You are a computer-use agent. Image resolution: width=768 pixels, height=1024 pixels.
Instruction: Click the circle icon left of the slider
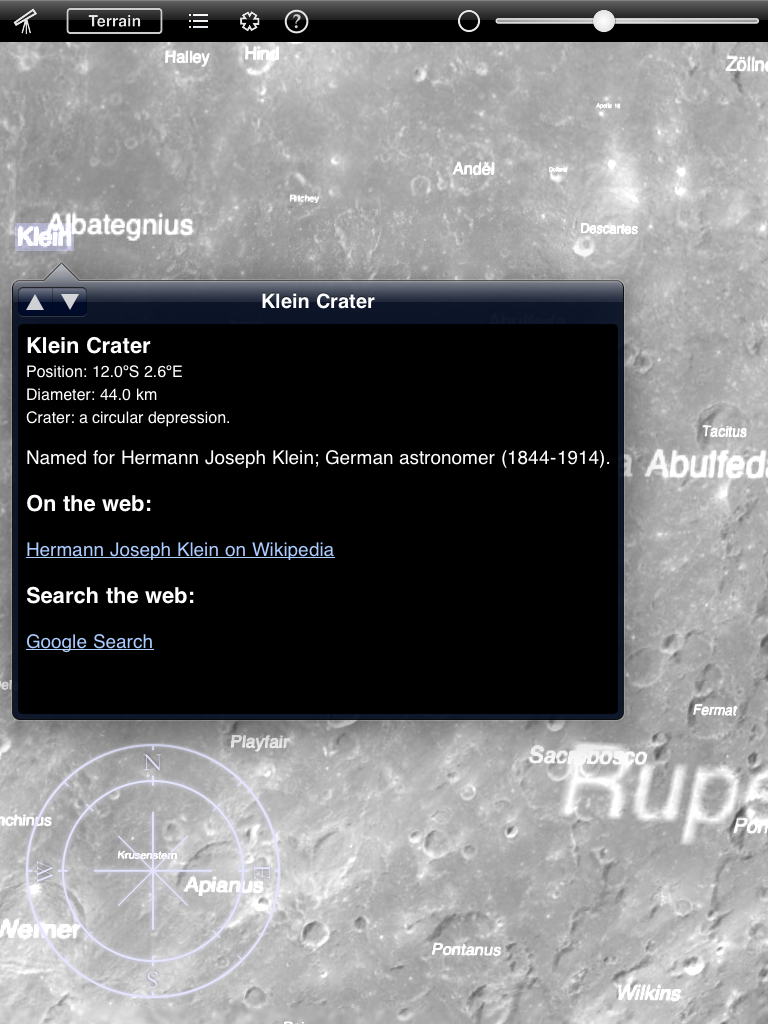point(469,21)
